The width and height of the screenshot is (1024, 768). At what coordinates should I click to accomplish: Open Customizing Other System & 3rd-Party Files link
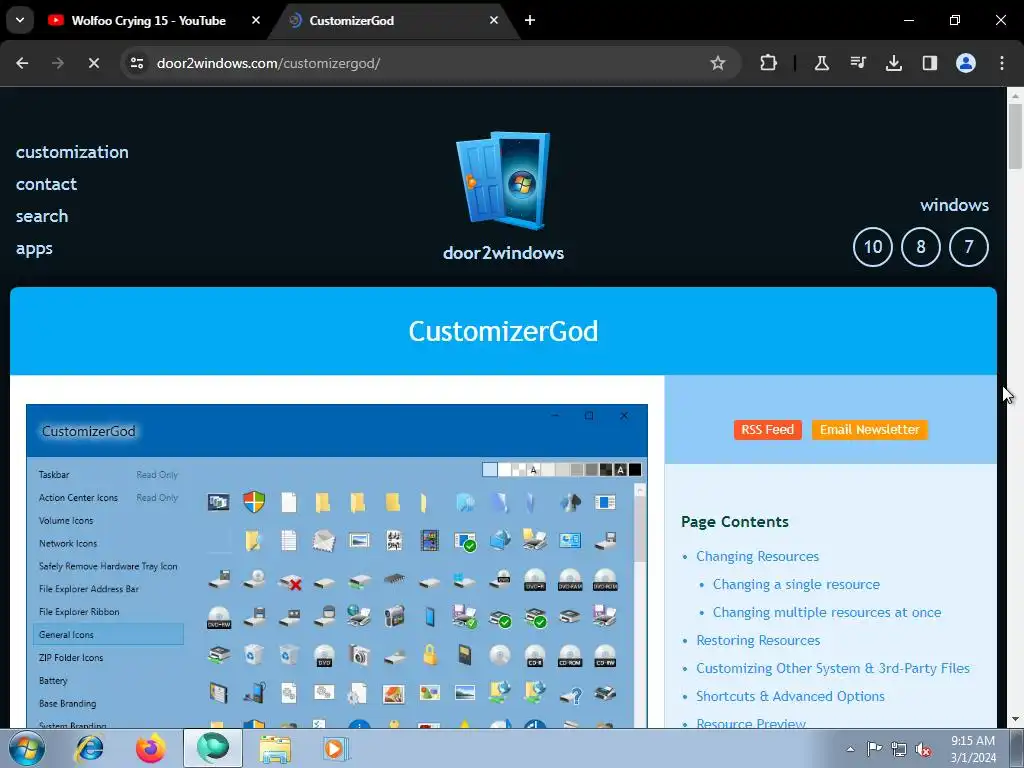tap(833, 669)
